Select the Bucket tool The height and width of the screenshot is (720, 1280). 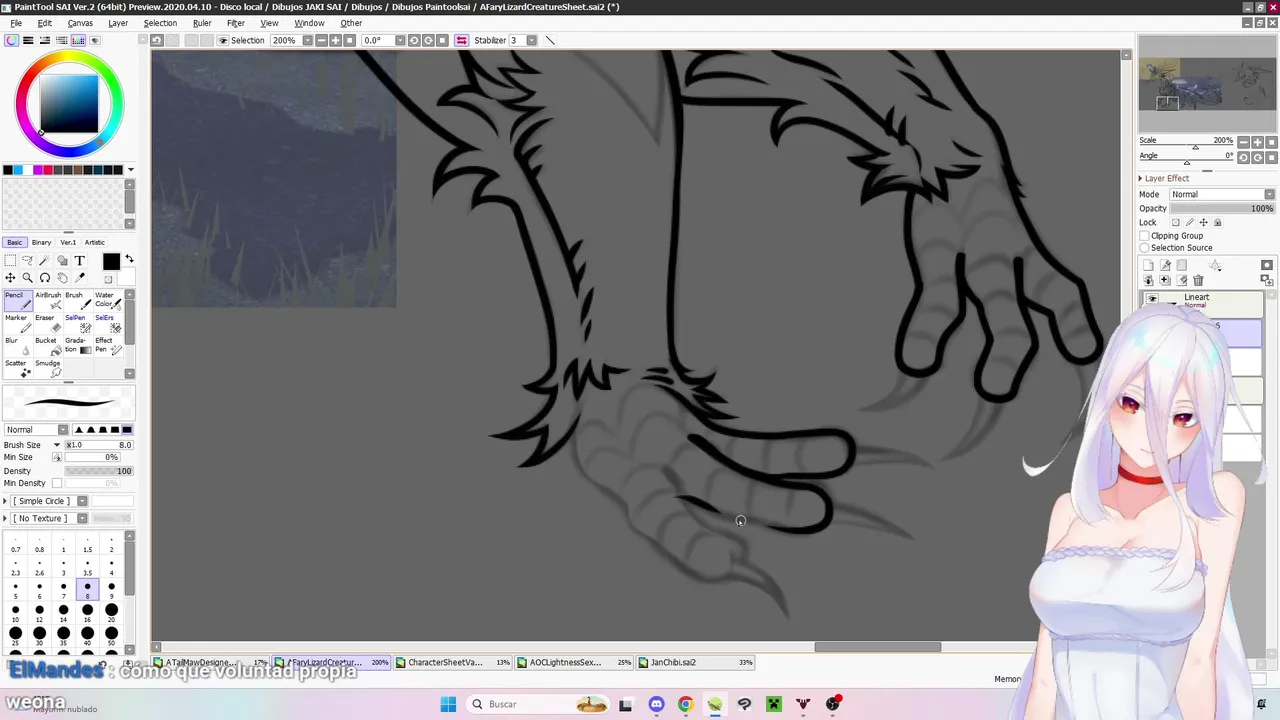pyautogui.click(x=48, y=346)
